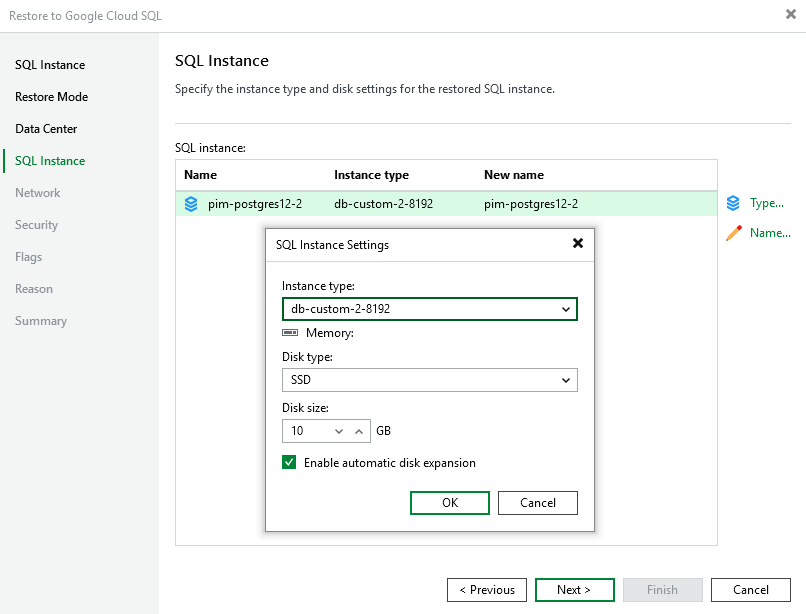
Task: Go to the Summary step
Action: point(41,321)
